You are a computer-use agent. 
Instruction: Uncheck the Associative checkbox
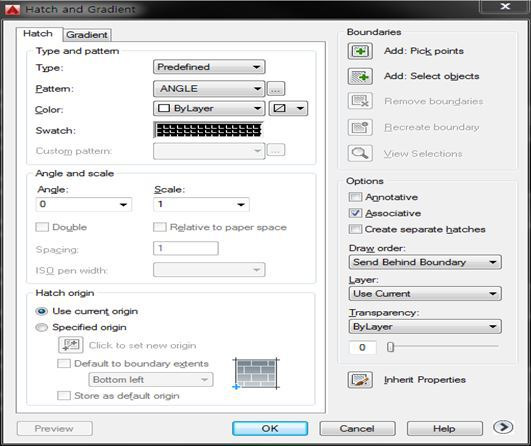point(355,213)
